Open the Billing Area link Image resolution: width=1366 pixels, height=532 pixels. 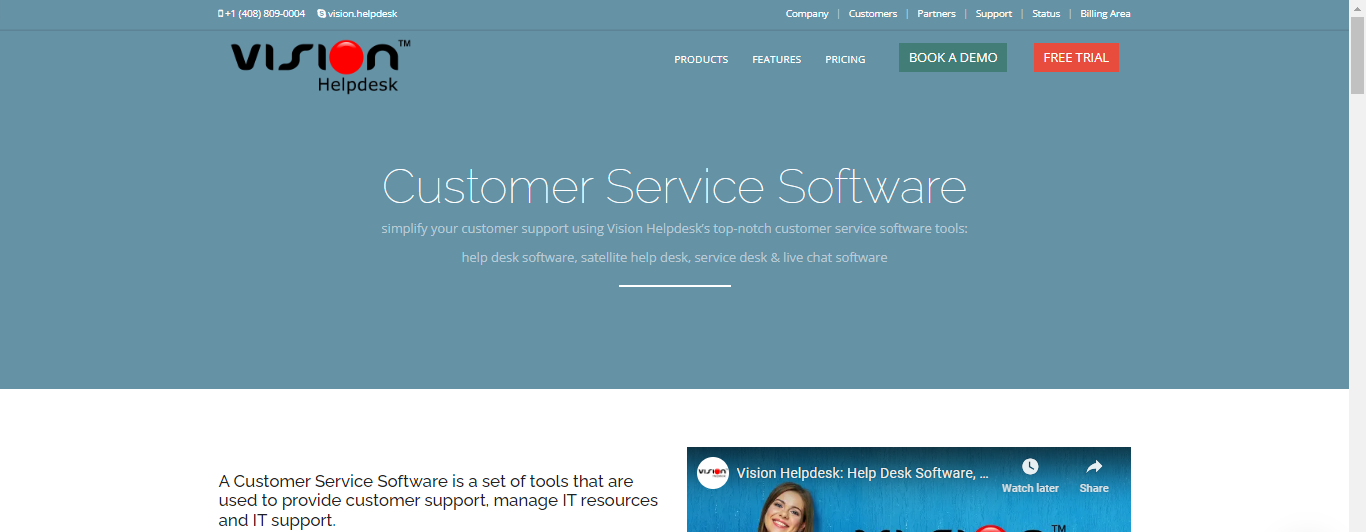(1105, 14)
